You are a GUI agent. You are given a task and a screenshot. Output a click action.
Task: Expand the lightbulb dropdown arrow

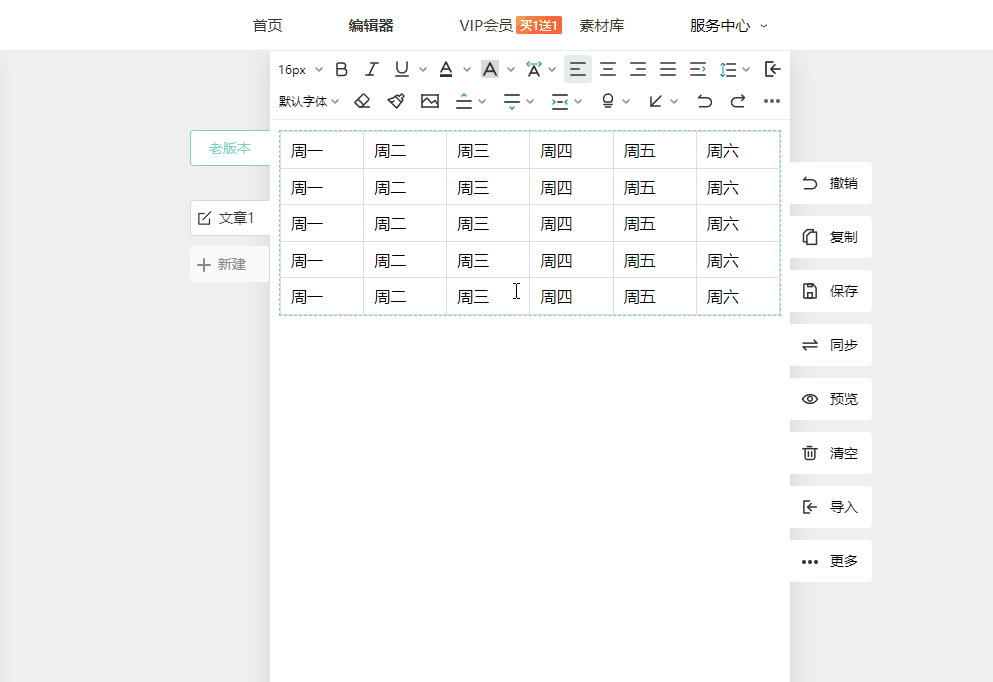[x=626, y=101]
